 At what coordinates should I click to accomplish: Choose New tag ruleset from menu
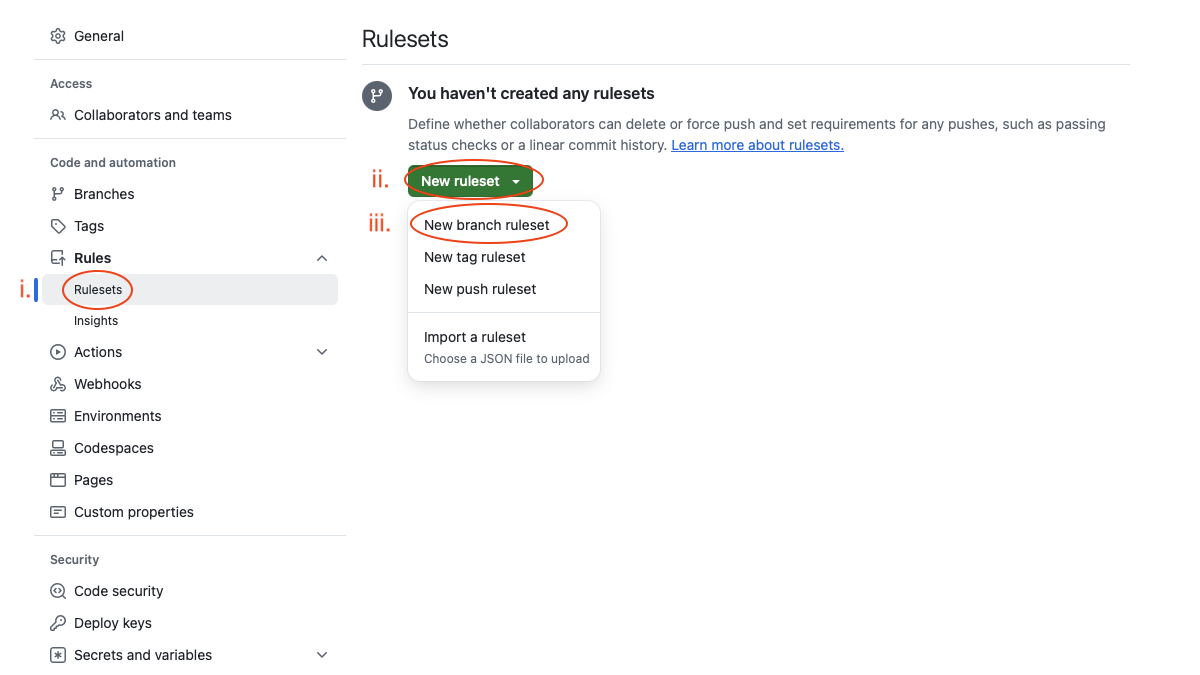(x=475, y=257)
